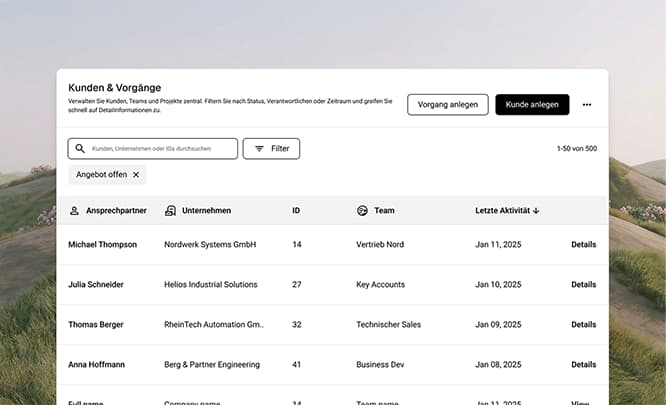Open the three-dot more options menu

click(587, 105)
